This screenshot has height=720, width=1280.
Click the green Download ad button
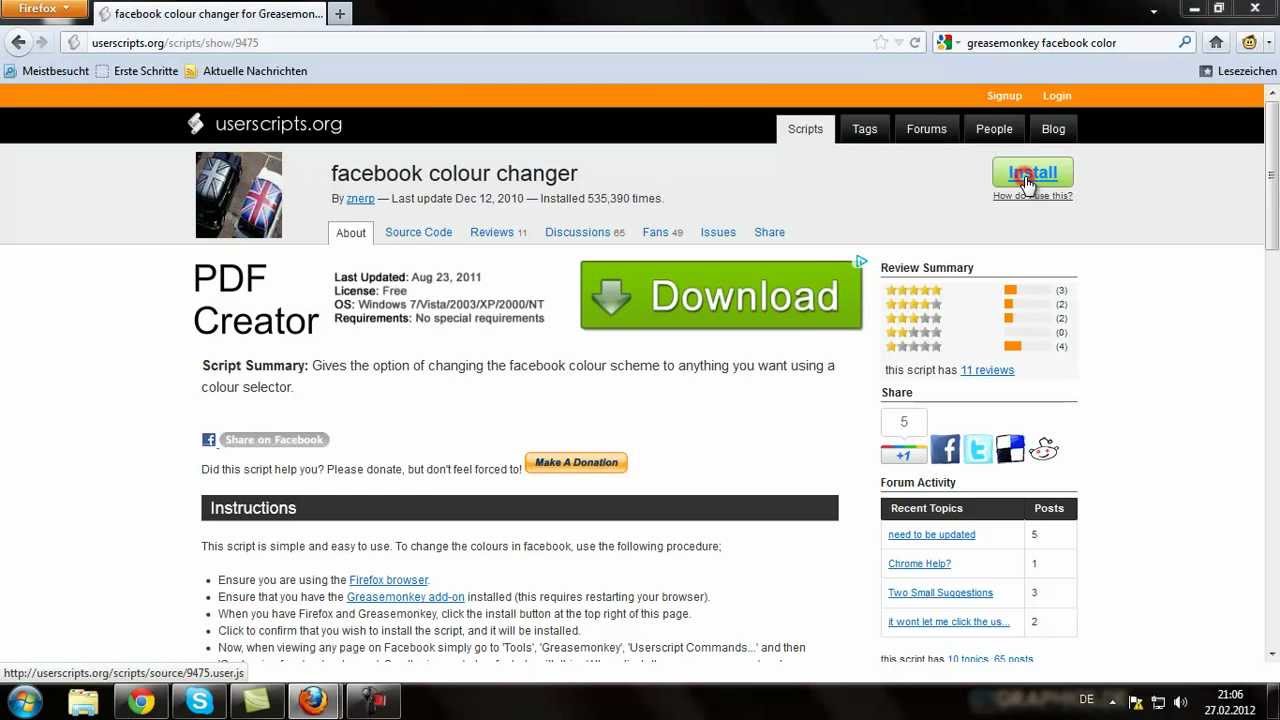pos(721,296)
